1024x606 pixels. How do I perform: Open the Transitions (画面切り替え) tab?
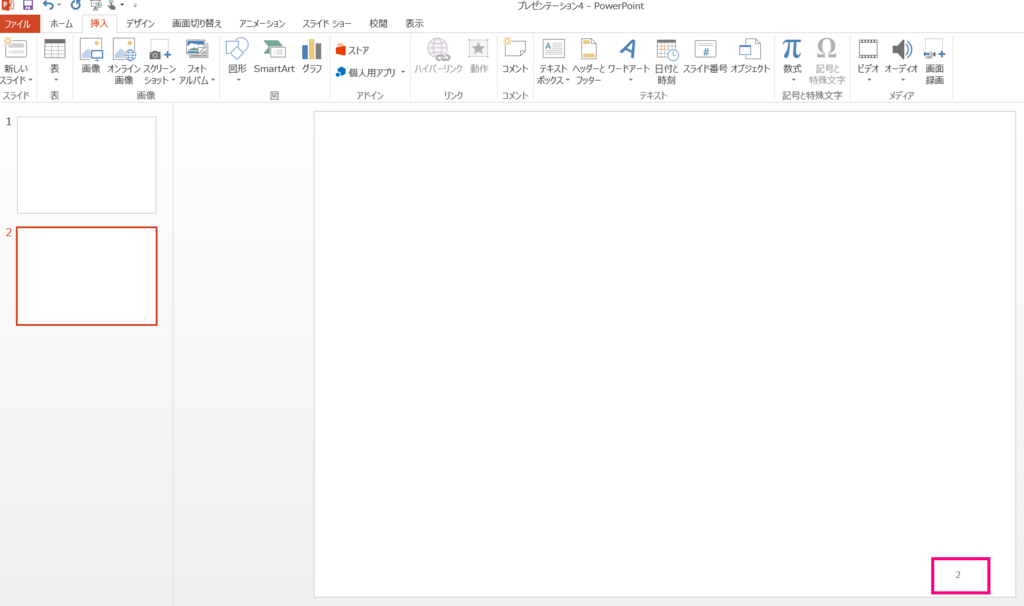tap(197, 24)
